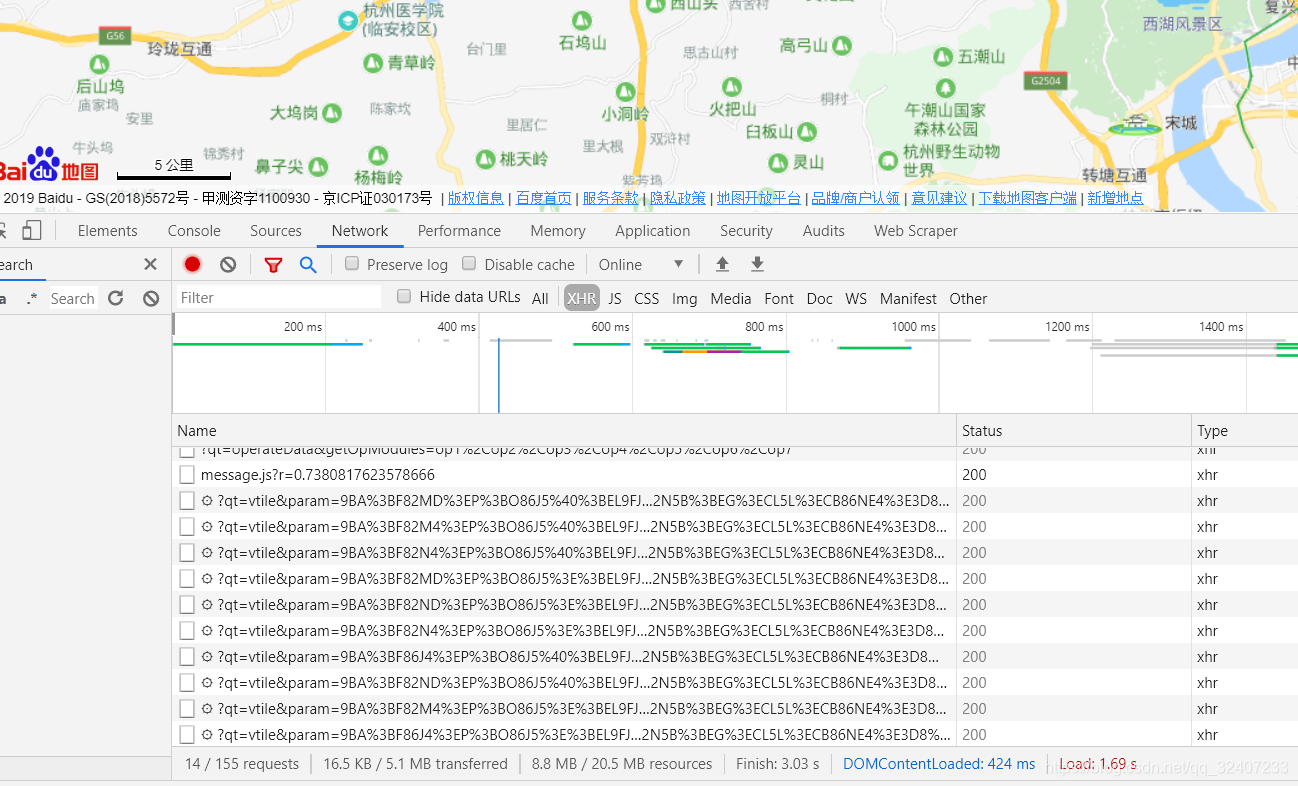Sort by the Name column header
The width and height of the screenshot is (1298, 786).
pyautogui.click(x=564, y=431)
